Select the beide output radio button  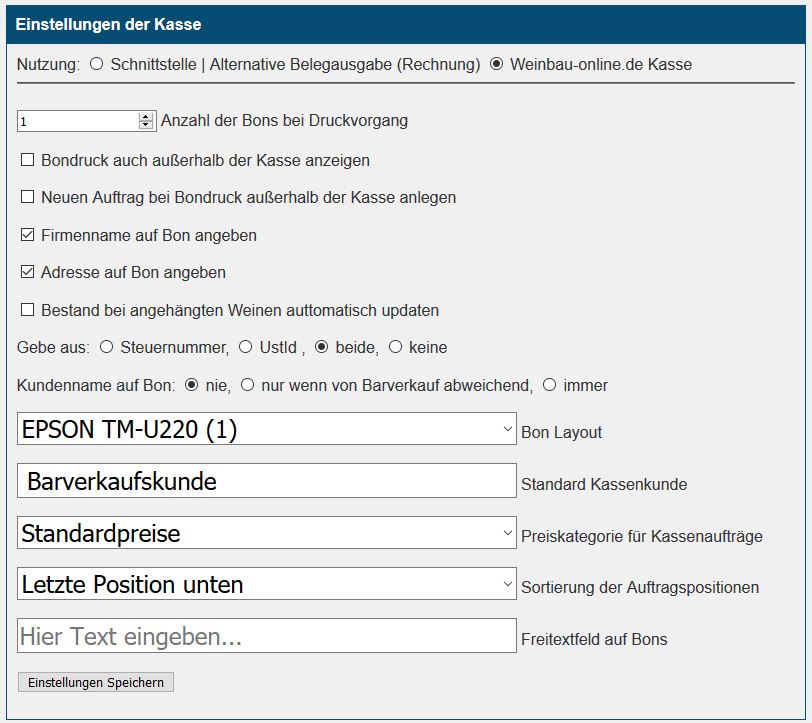coord(321,348)
